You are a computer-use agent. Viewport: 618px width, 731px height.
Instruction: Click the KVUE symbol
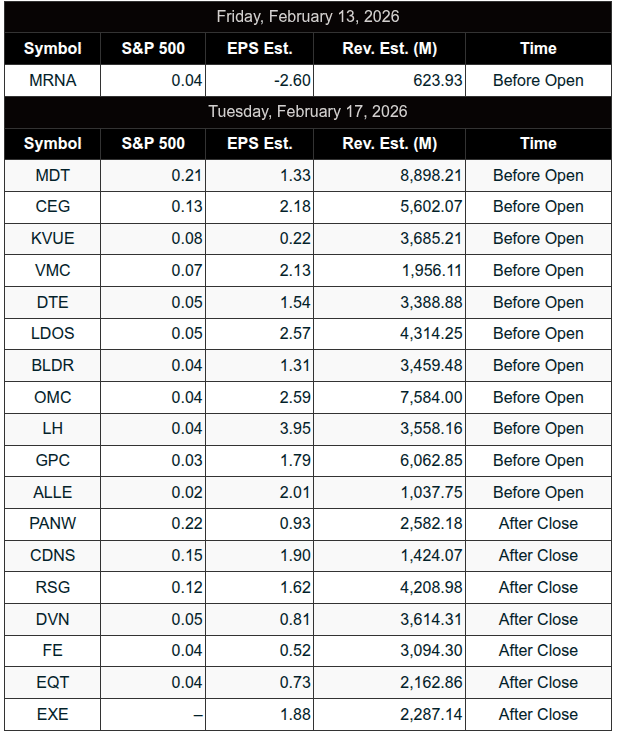point(53,239)
